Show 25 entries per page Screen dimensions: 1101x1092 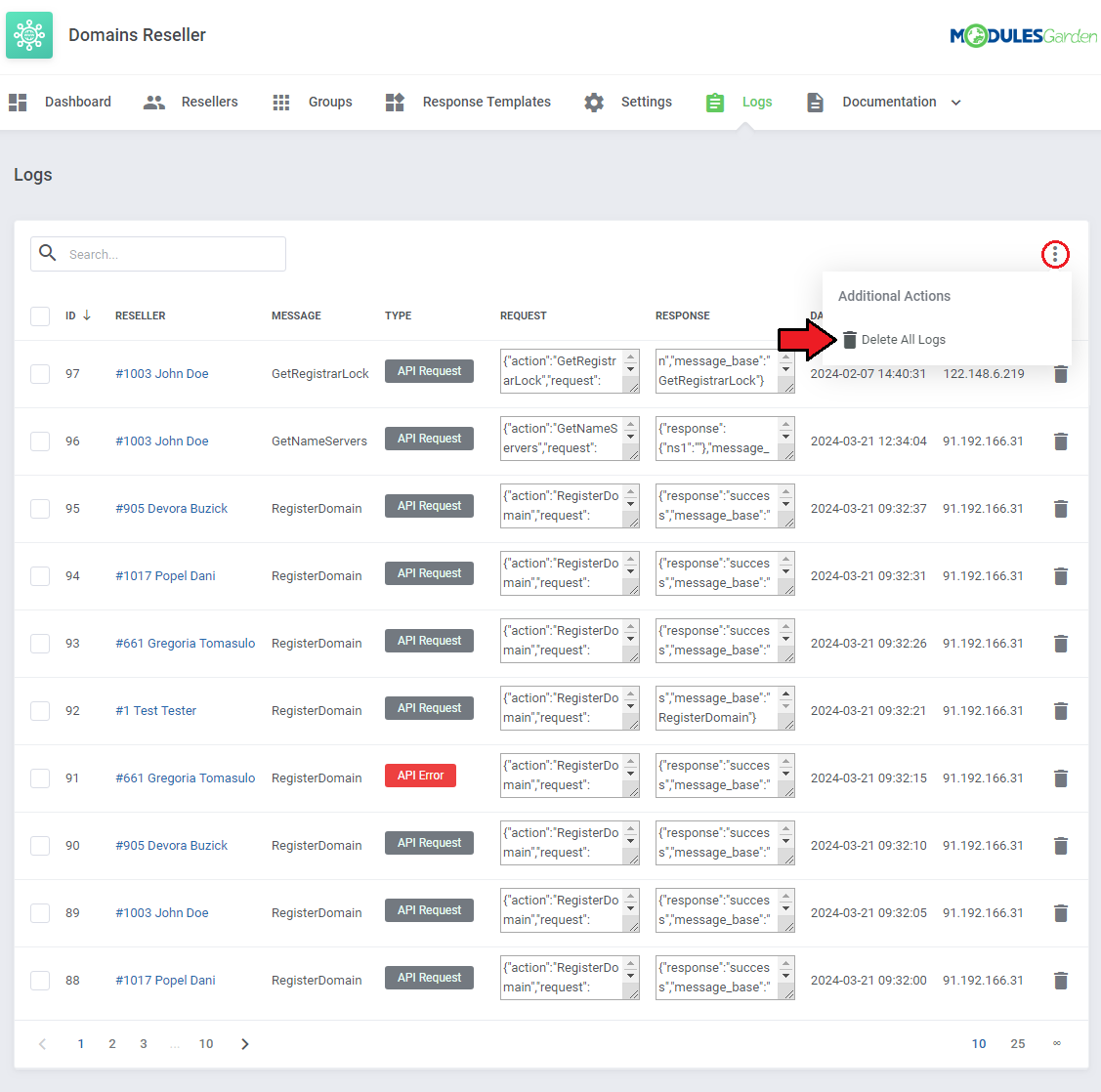pos(1018,1044)
